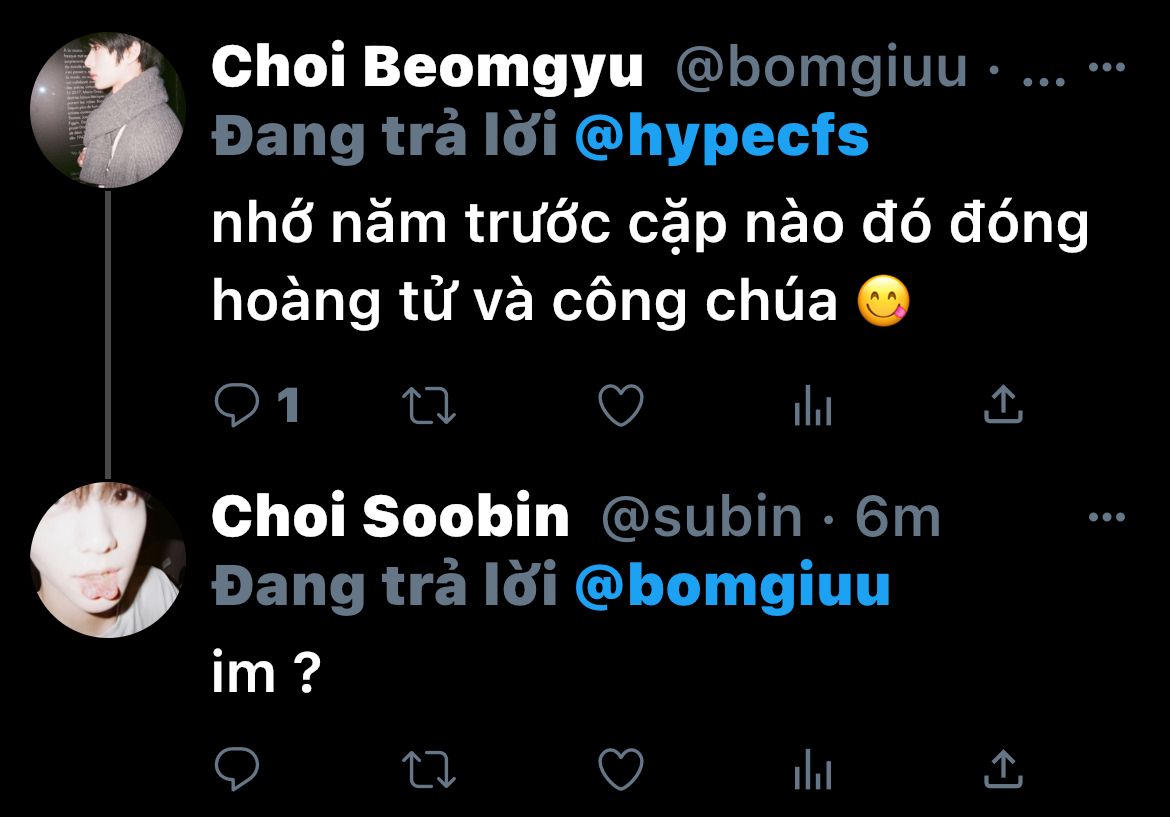View analytics for Choi Soobin's reply

click(x=813, y=769)
